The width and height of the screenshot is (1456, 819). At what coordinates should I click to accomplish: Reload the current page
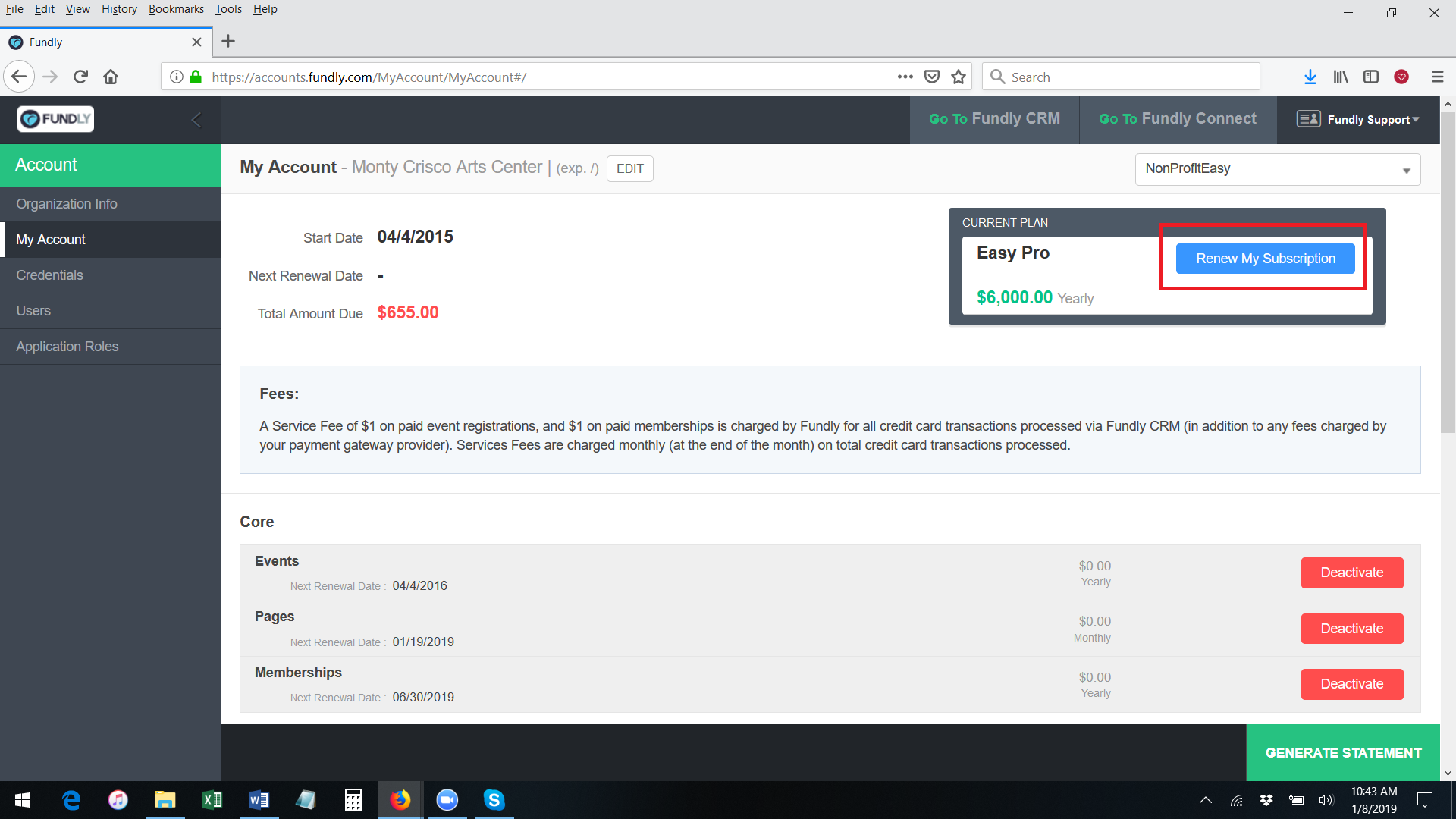tap(80, 77)
